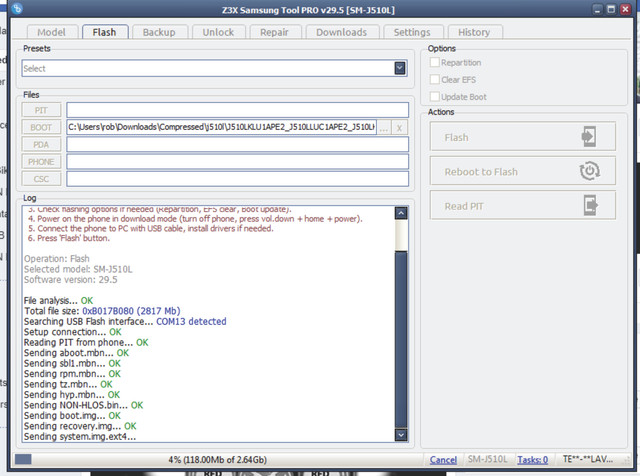Browse for BOOT file with ellipsis button
The height and width of the screenshot is (476, 640).
pyautogui.click(x=384, y=128)
